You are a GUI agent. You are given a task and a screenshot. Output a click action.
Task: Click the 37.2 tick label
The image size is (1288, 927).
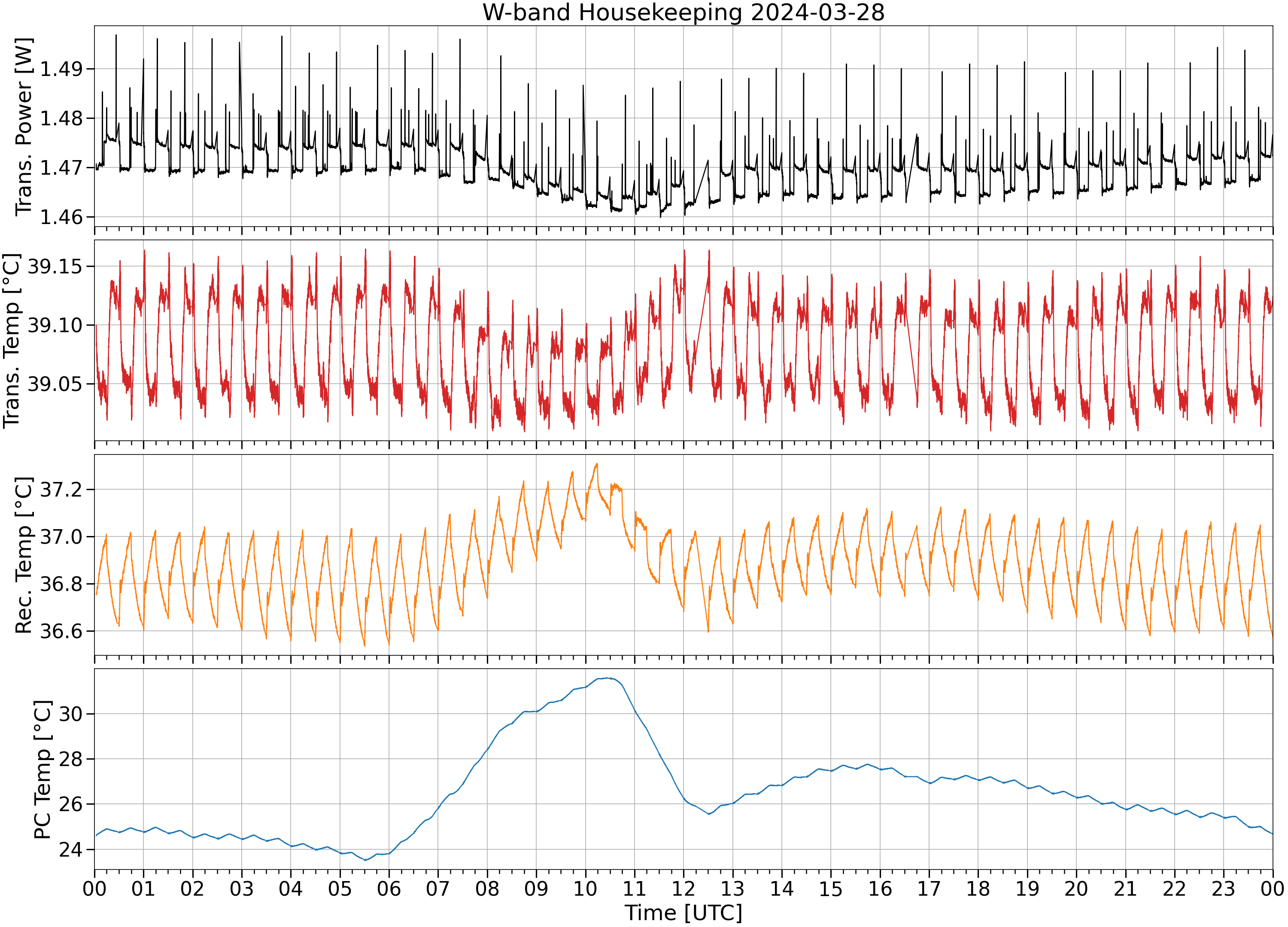point(61,489)
